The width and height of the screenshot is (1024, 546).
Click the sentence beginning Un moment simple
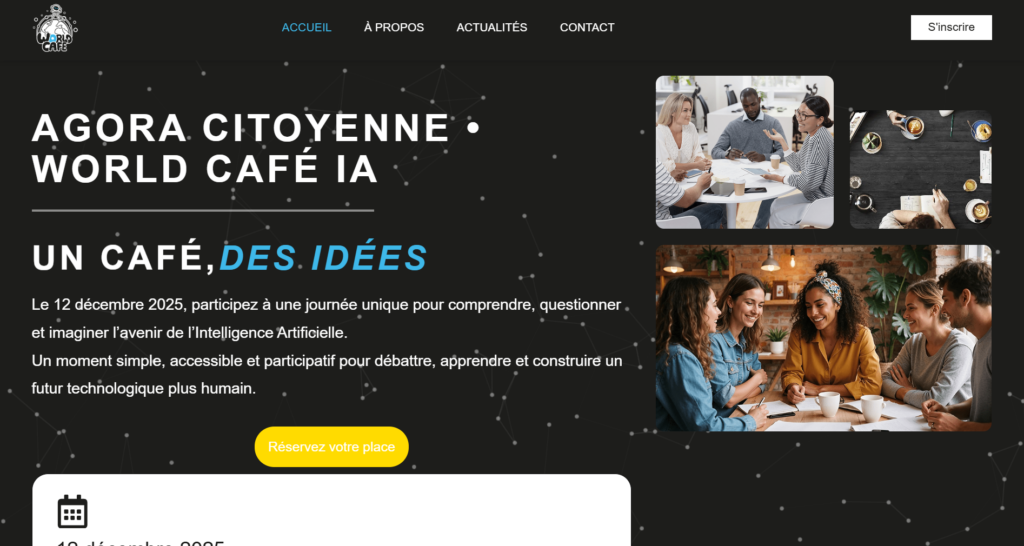tap(327, 375)
